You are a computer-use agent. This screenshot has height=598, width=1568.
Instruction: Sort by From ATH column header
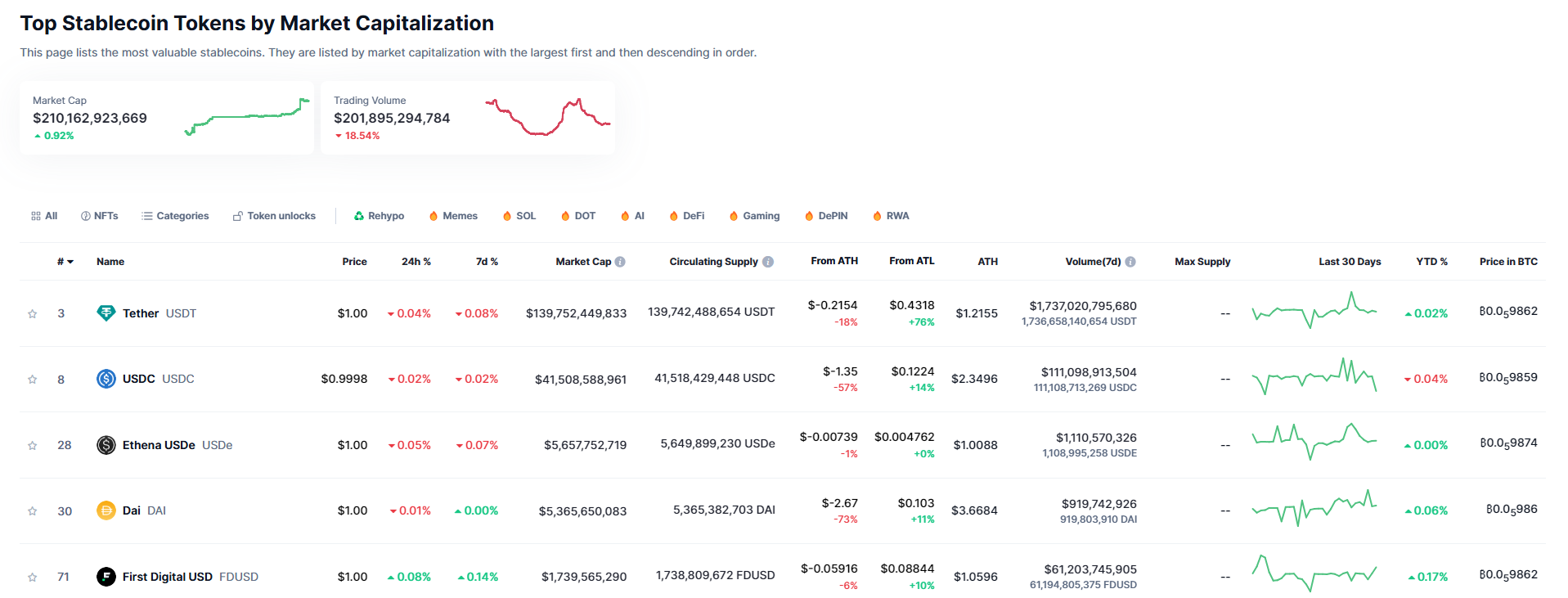tap(834, 261)
